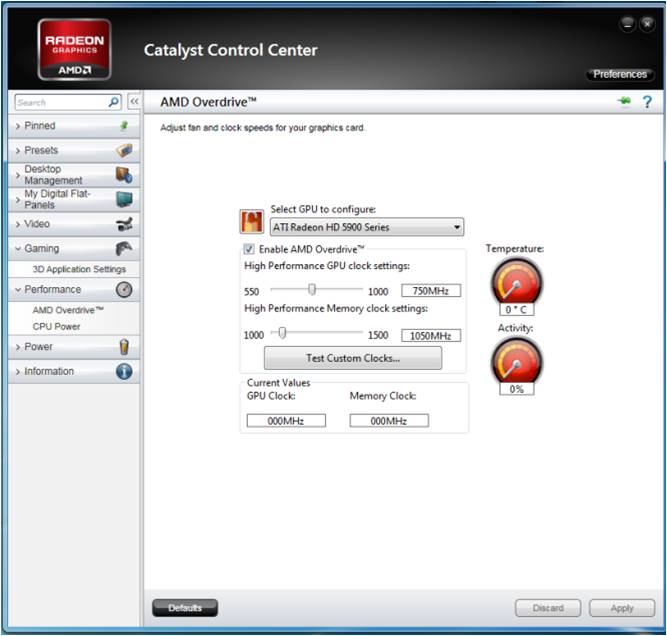
Task: Expand the Information section
Action: click(x=74, y=371)
